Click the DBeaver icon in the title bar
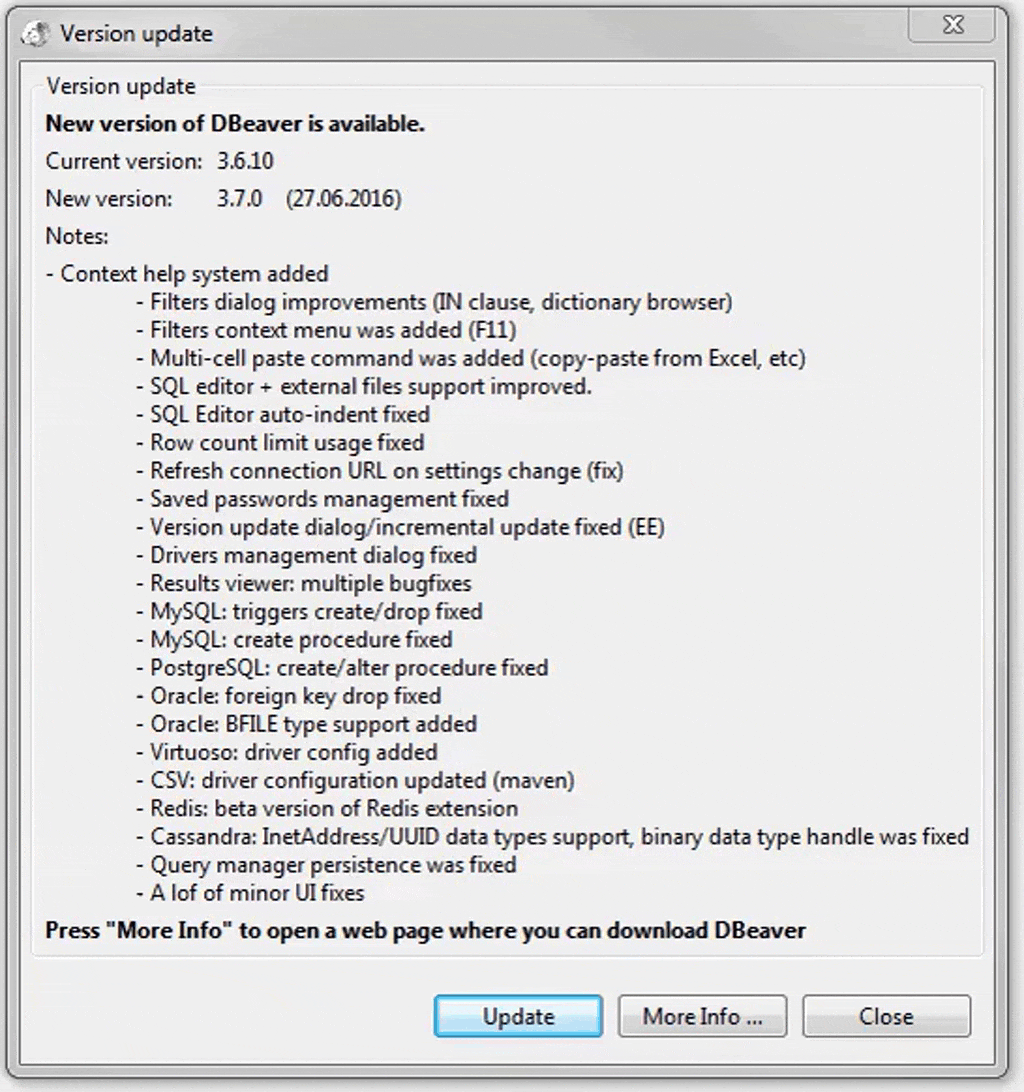1024x1092 pixels. tap(35, 33)
